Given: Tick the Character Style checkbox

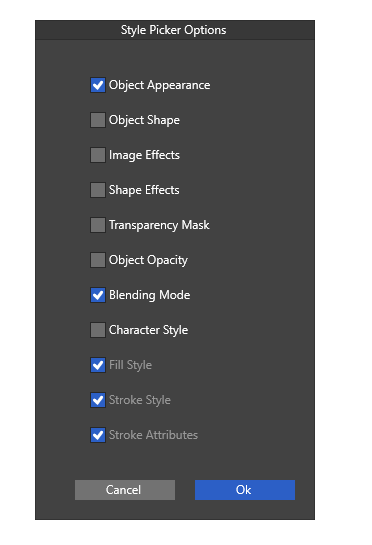Looking at the screenshot, I should [x=98, y=330].
